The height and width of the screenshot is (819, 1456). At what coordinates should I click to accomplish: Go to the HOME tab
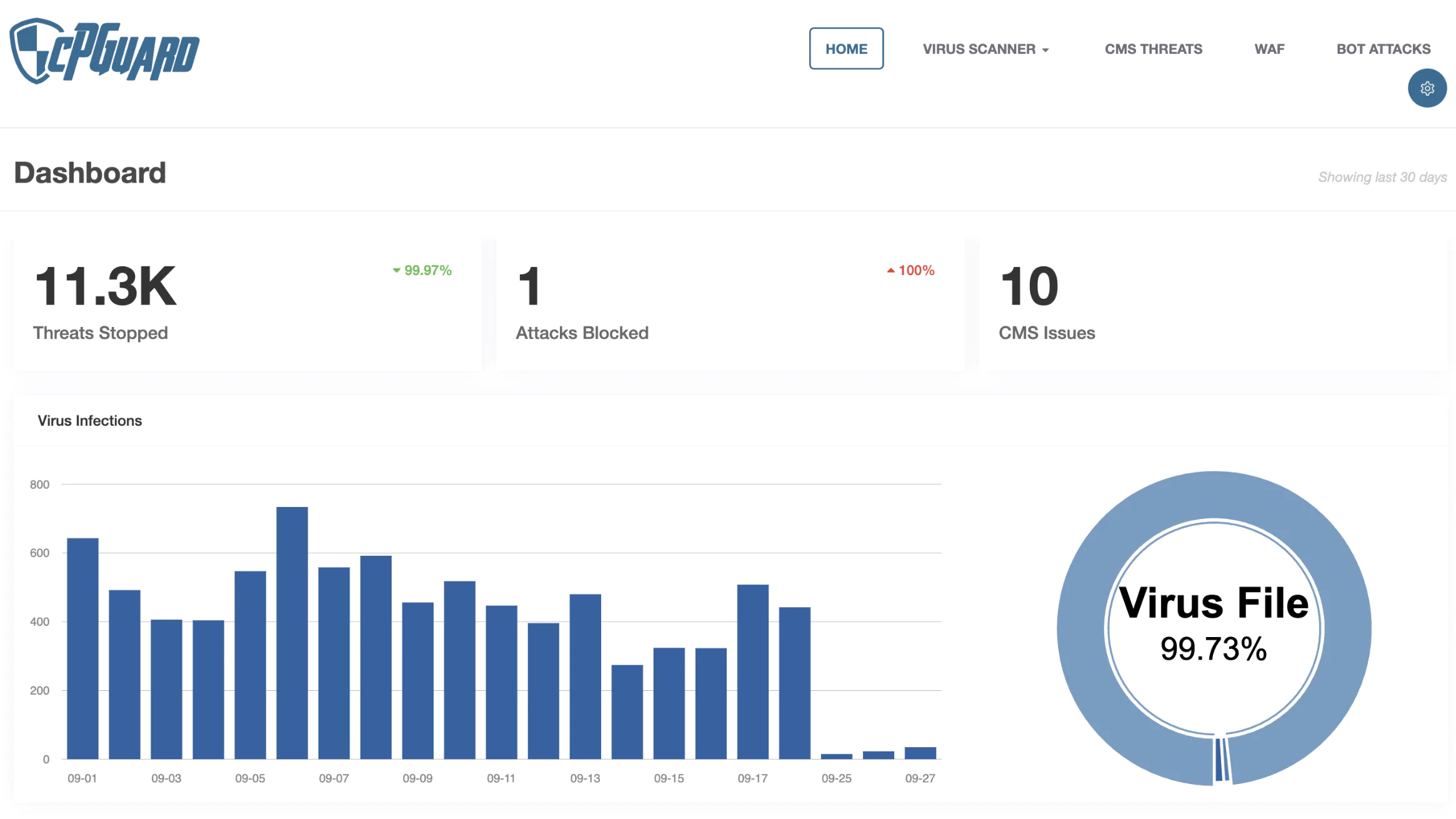pos(846,49)
